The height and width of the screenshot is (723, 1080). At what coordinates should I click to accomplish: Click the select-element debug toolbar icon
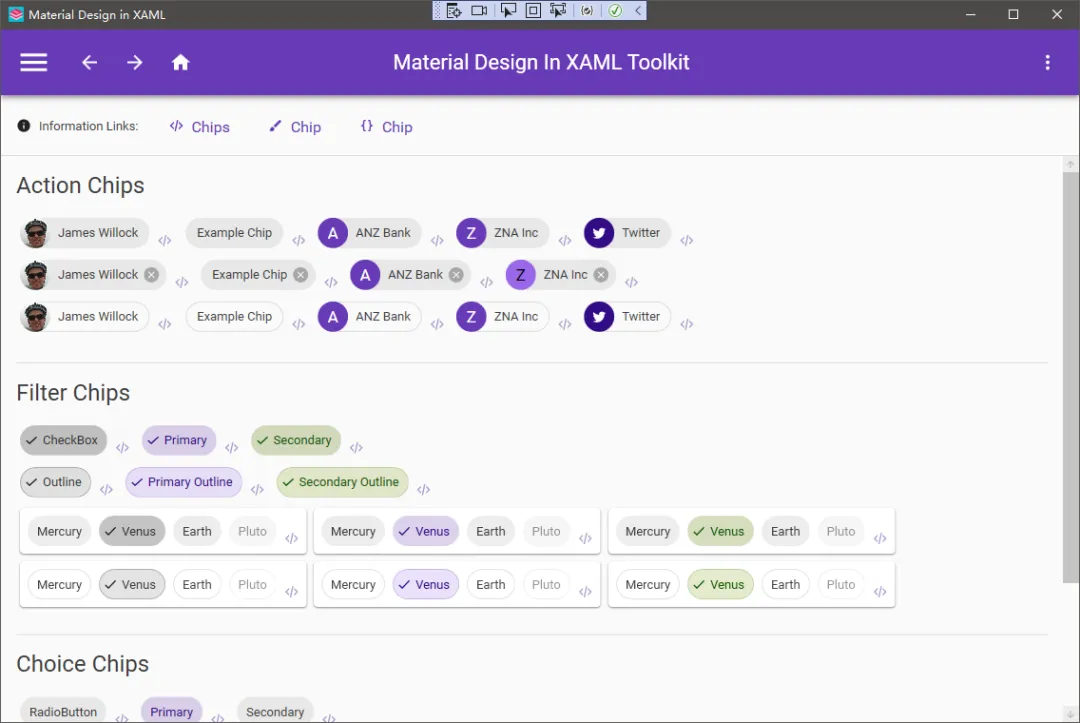[508, 10]
